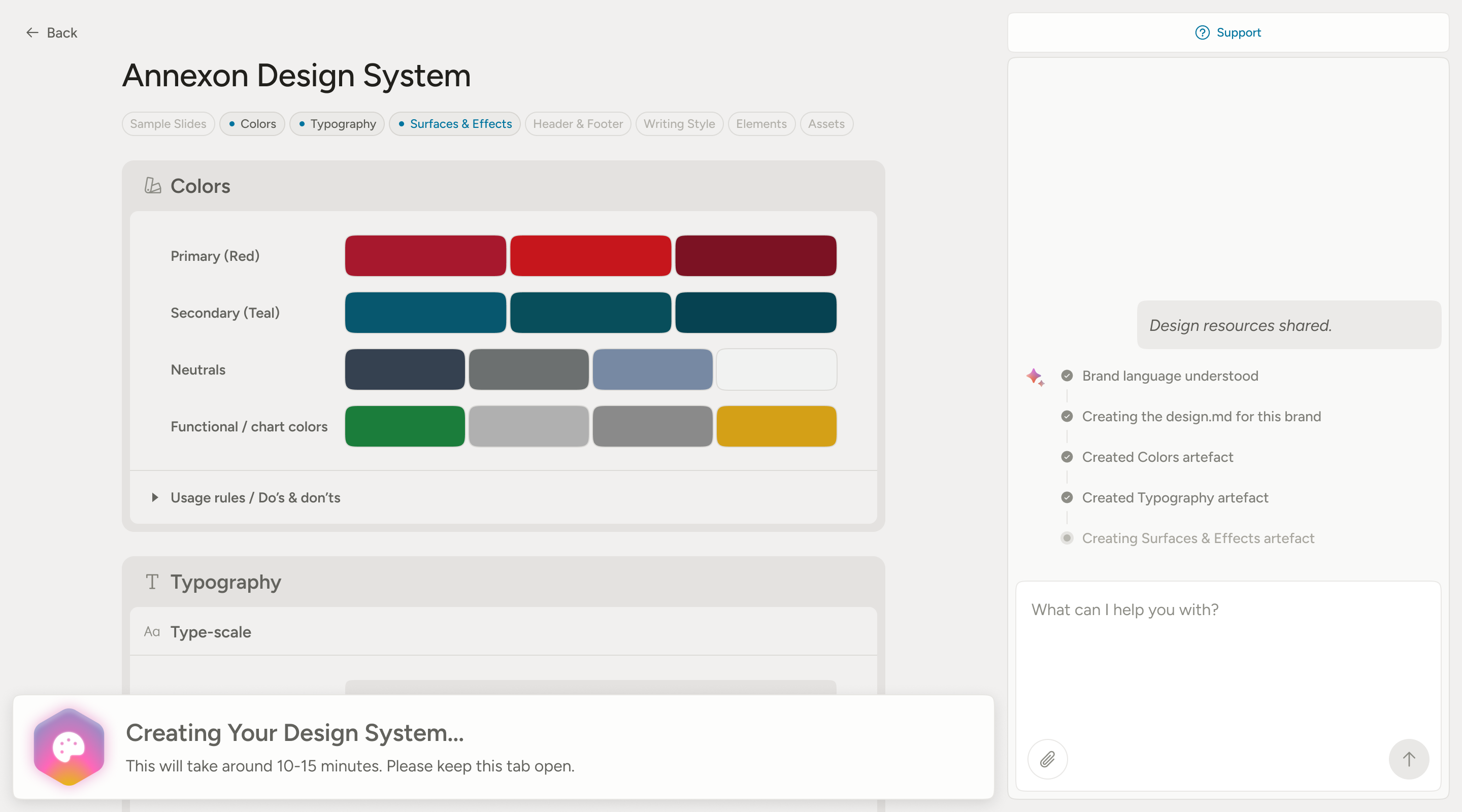Click the Type-scale heading row

click(x=504, y=631)
